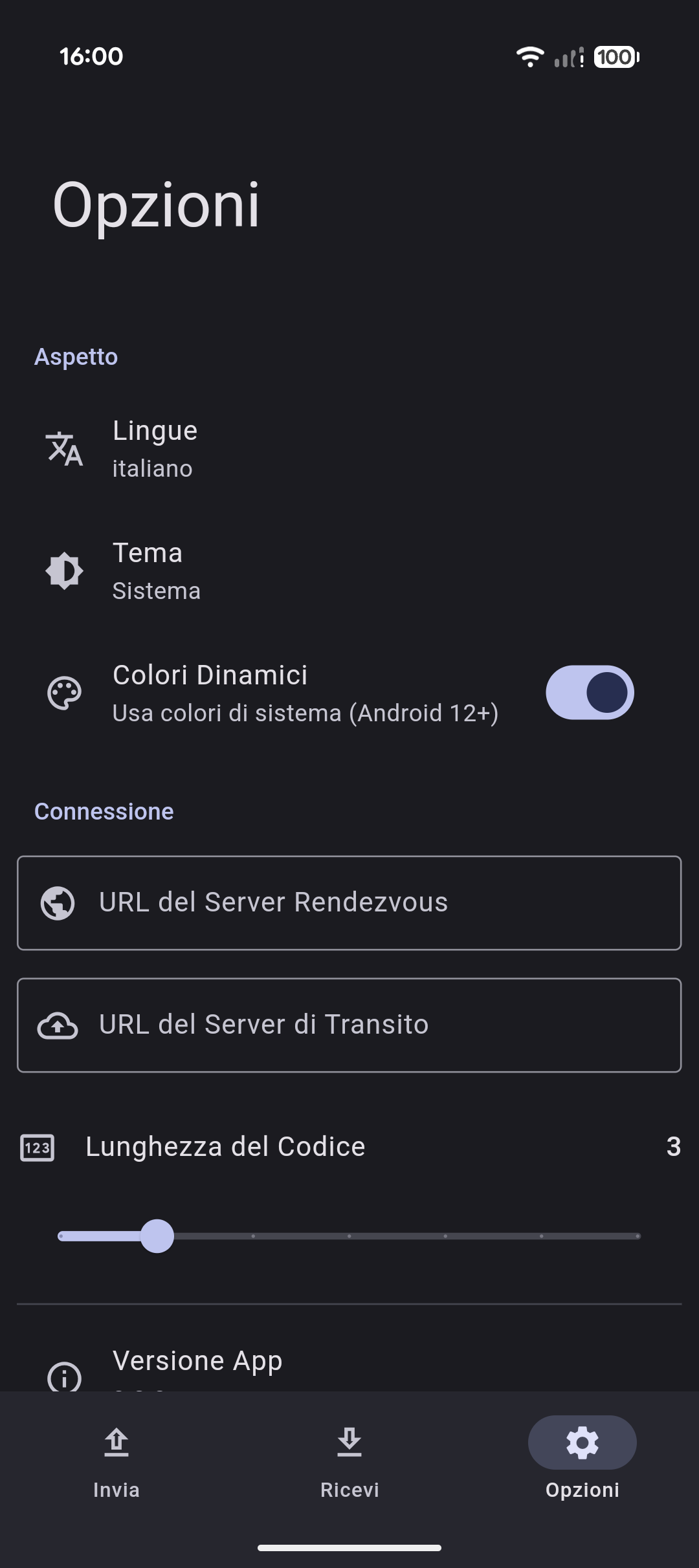Tap the battery indicator in status bar
This screenshot has width=699, height=1568.
click(616, 57)
